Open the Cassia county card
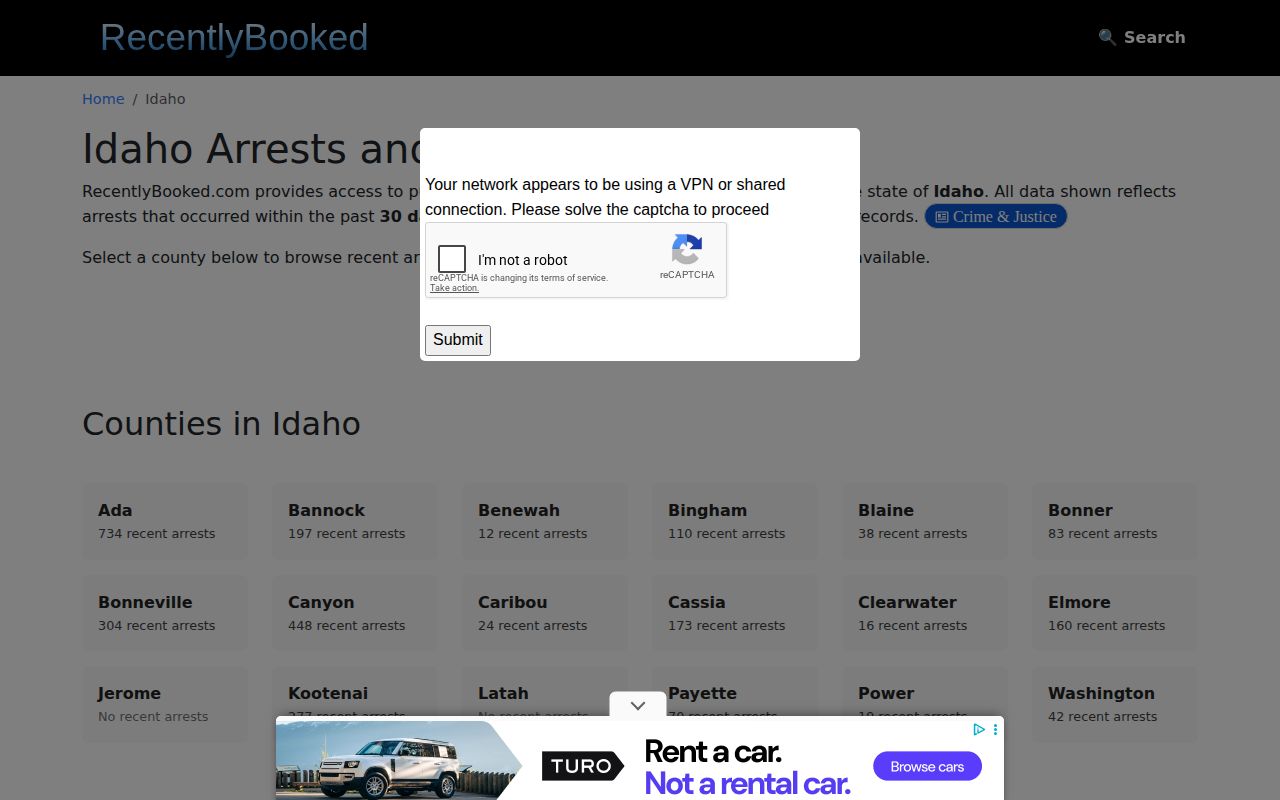This screenshot has height=800, width=1280. (735, 613)
